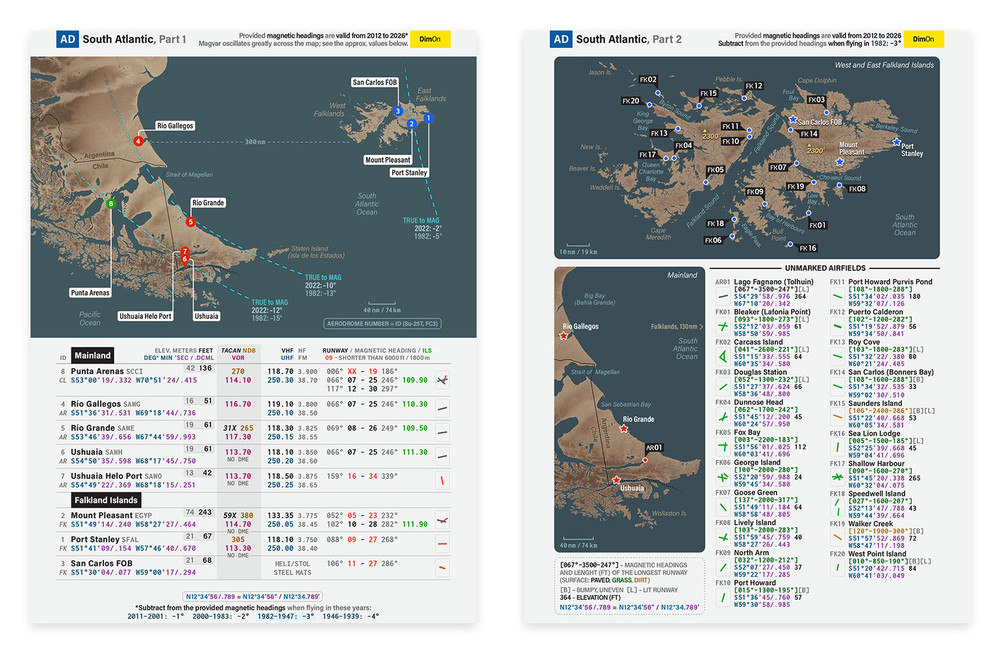This screenshot has width=1000, height=653.
Task: Click the Ushuaia Helo Port map label
Action: 145,316
